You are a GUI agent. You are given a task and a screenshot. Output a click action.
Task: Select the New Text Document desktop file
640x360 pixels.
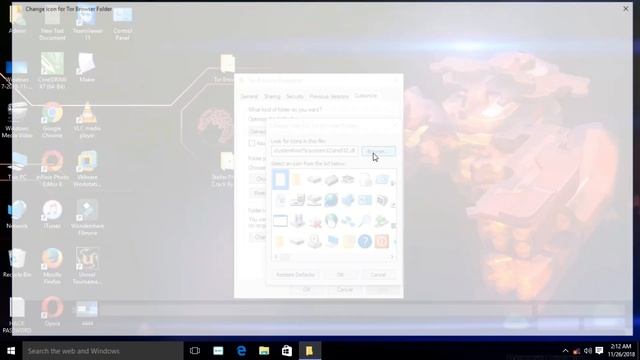[x=52, y=24]
